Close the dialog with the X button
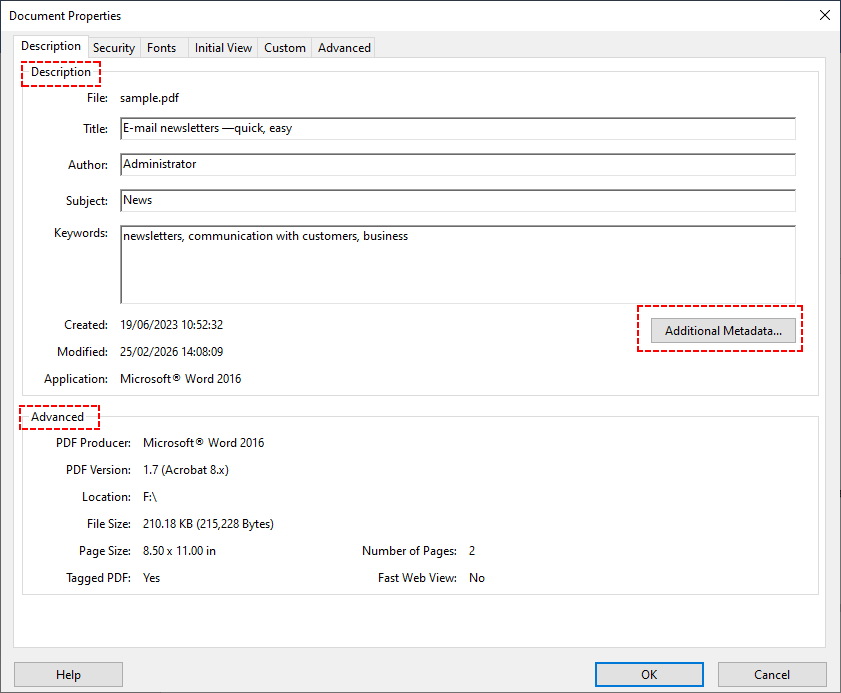This screenshot has width=841, height=693. click(824, 15)
